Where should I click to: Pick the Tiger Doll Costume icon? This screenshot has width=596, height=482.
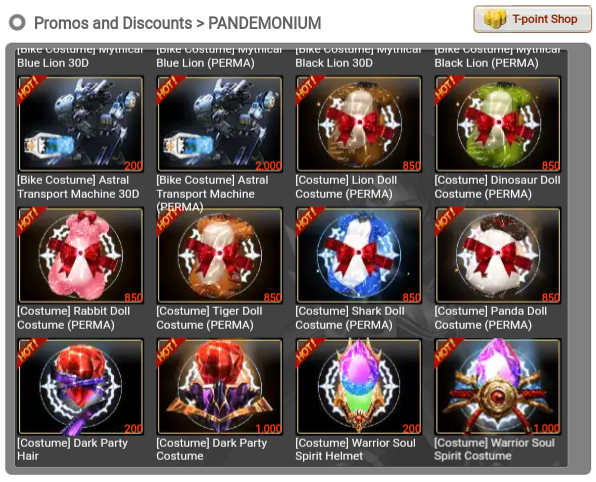219,255
